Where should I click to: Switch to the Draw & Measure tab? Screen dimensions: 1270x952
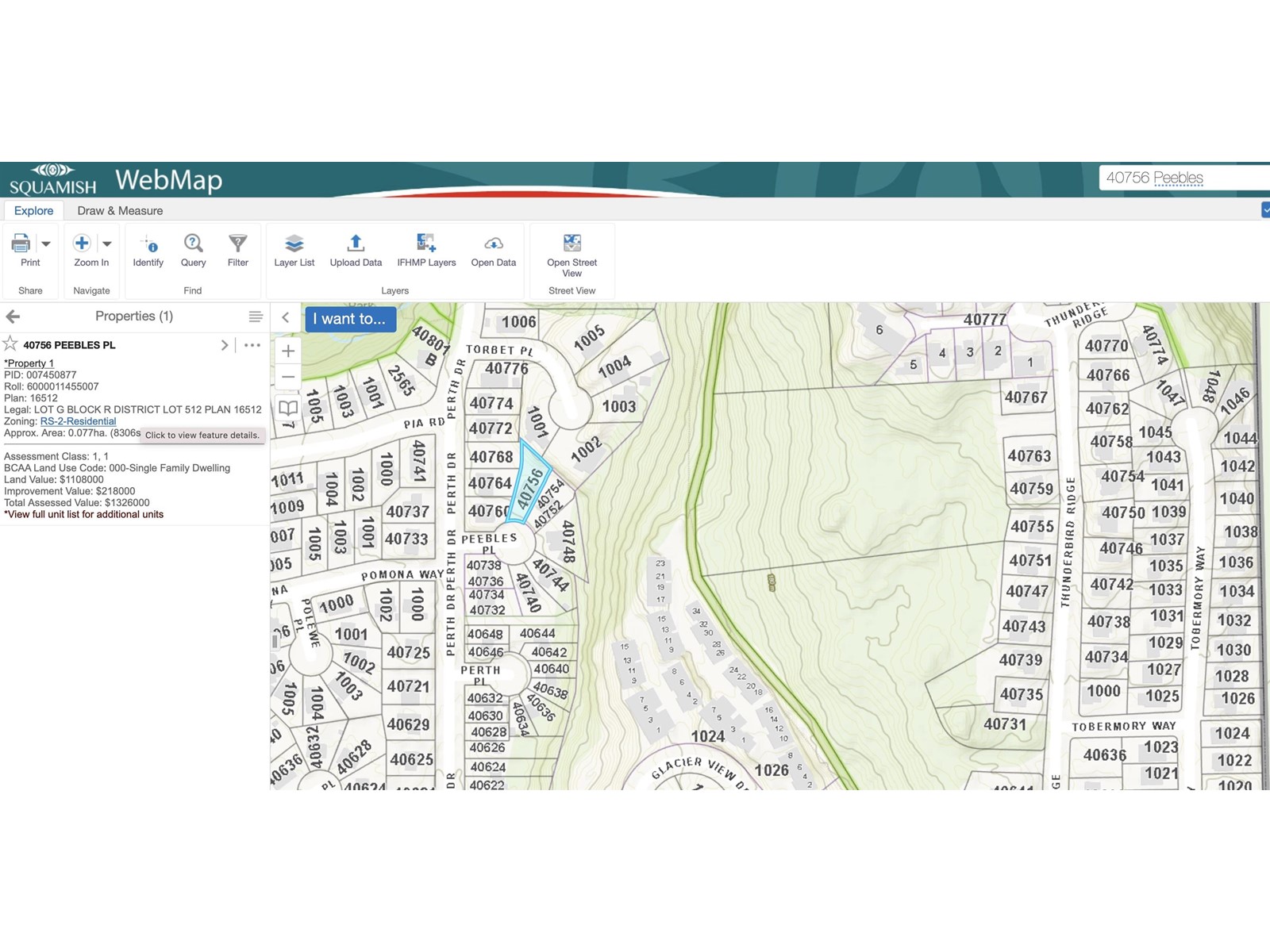point(120,211)
